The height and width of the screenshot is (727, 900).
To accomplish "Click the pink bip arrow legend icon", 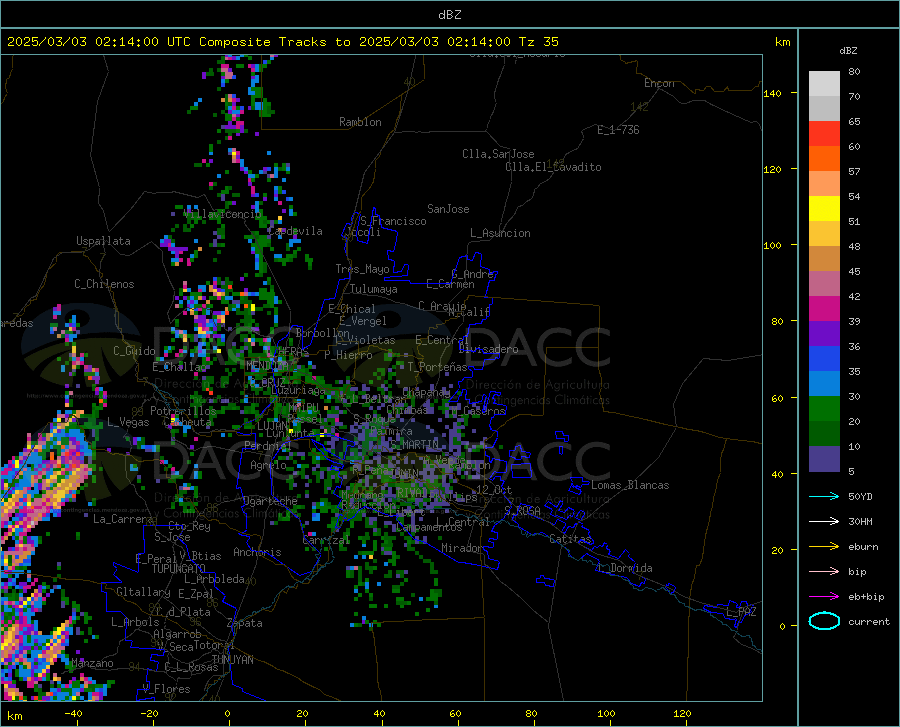I will click(x=824, y=572).
